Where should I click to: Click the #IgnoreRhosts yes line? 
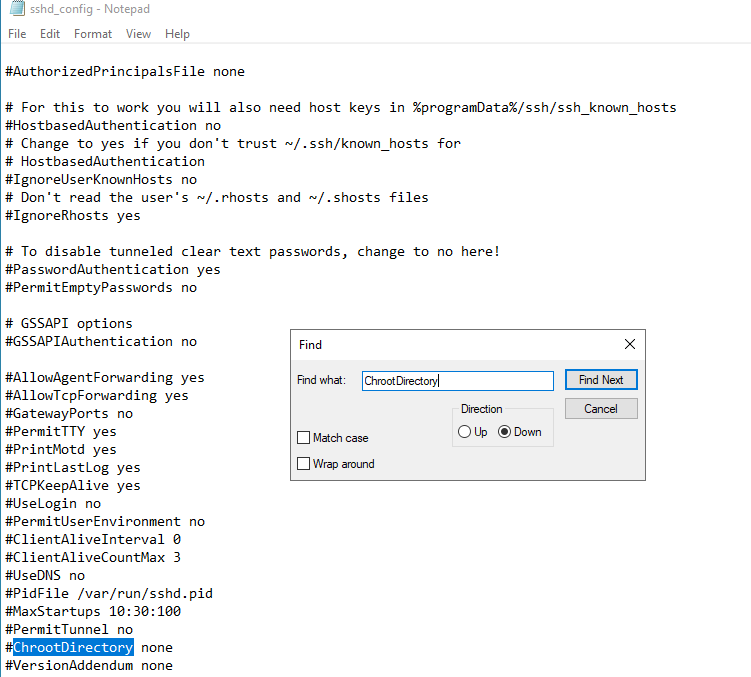tap(73, 216)
